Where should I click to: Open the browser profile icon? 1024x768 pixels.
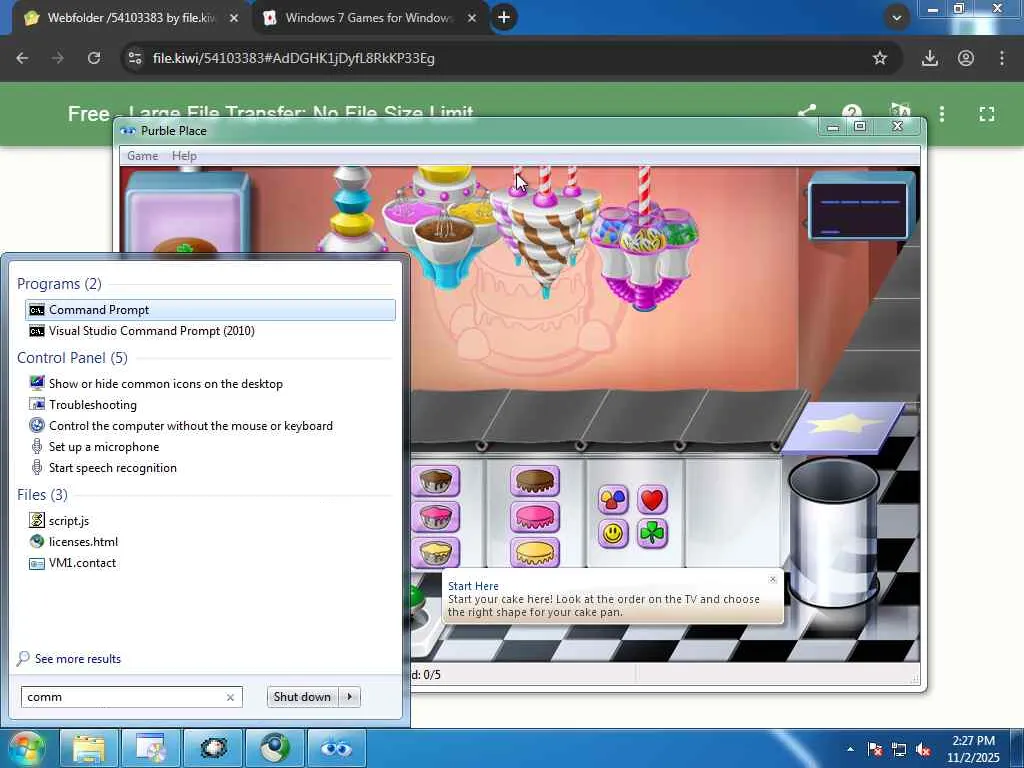pos(966,58)
